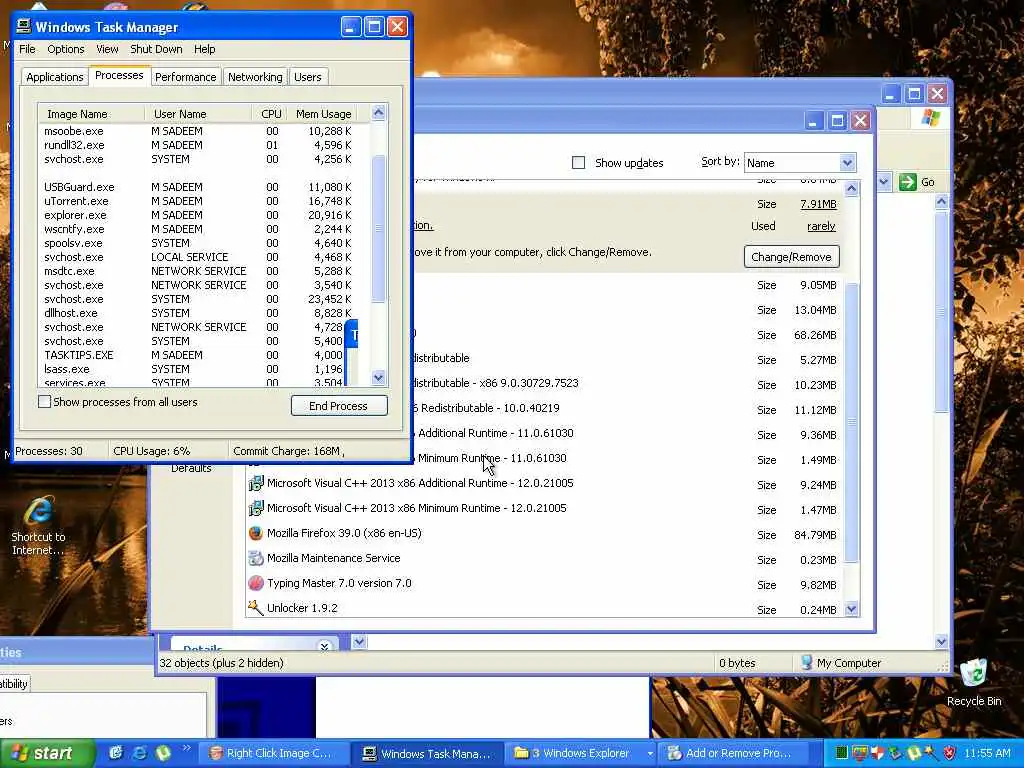Click the Unlocker wand tray icon
Screen dimensions: 1024x768
[x=930, y=753]
